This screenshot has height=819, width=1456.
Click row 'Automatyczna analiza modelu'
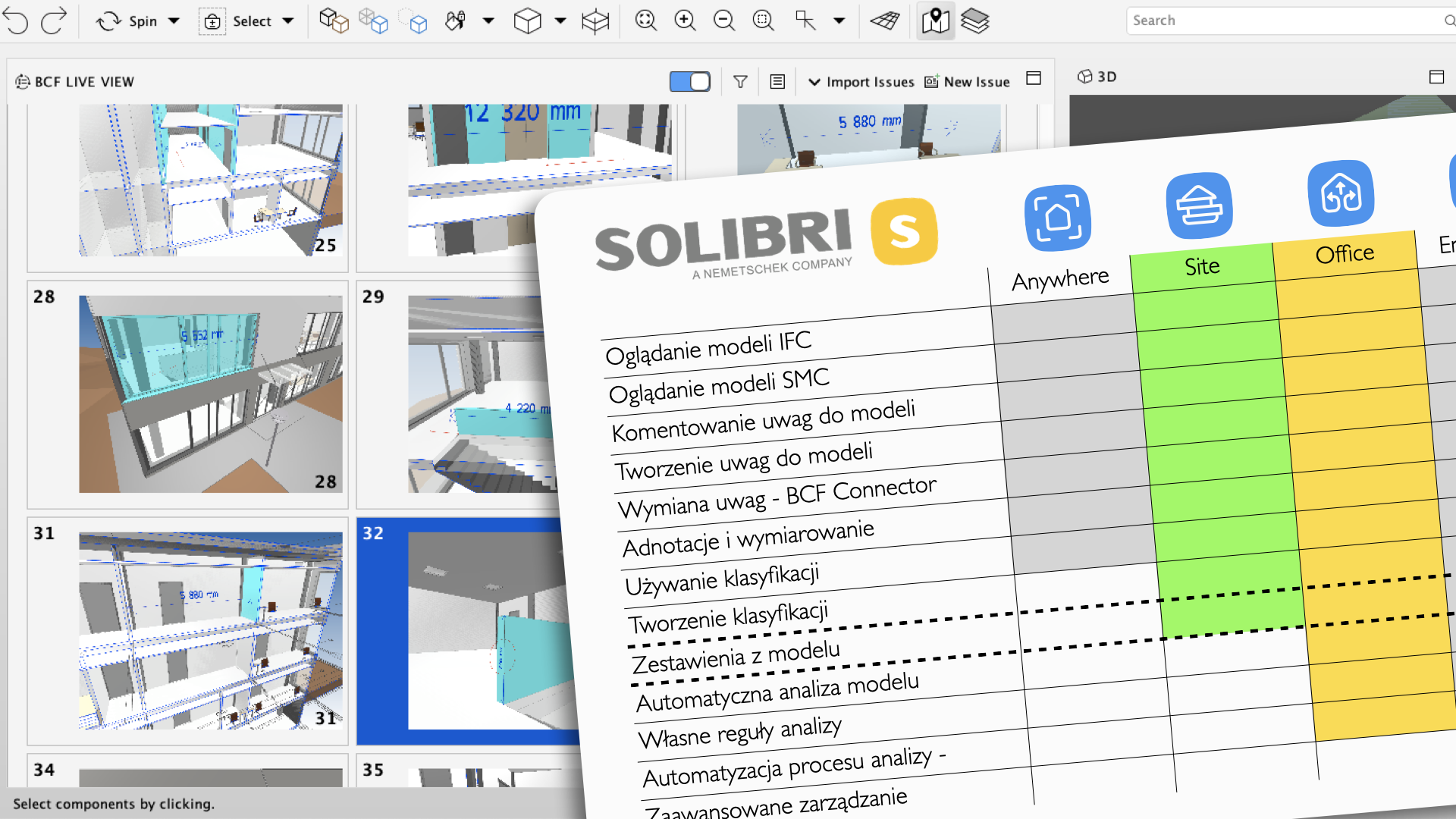pyautogui.click(x=777, y=693)
